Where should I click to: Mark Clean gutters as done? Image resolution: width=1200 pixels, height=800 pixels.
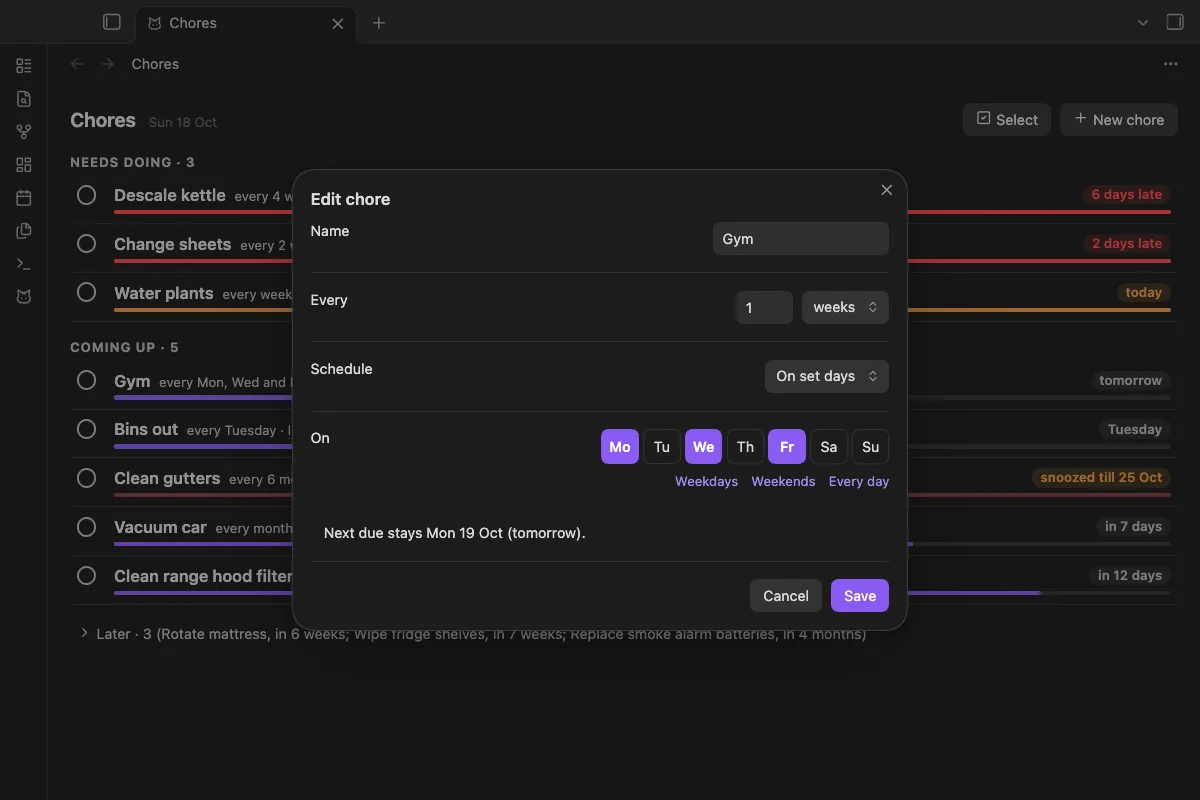[87, 478]
